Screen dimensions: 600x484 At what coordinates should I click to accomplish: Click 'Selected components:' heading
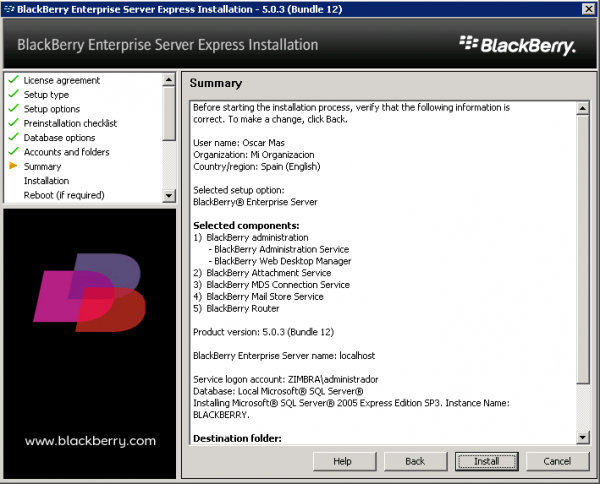246,225
